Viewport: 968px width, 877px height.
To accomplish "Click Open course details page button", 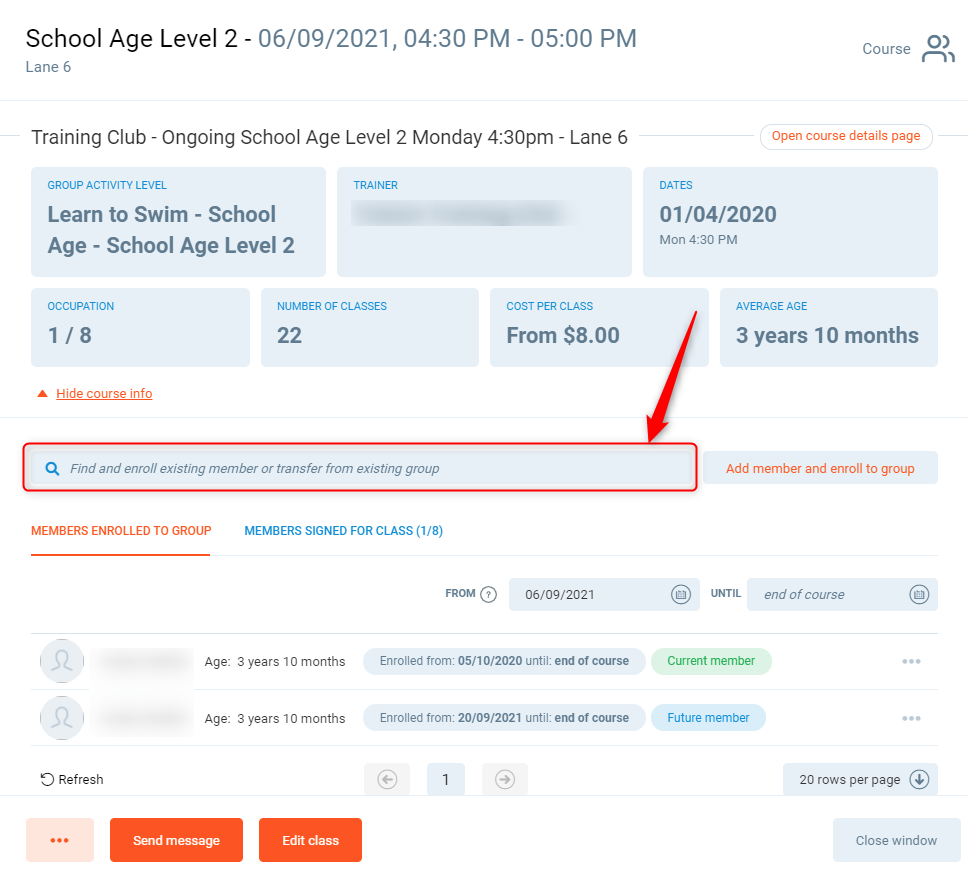I will [x=845, y=136].
